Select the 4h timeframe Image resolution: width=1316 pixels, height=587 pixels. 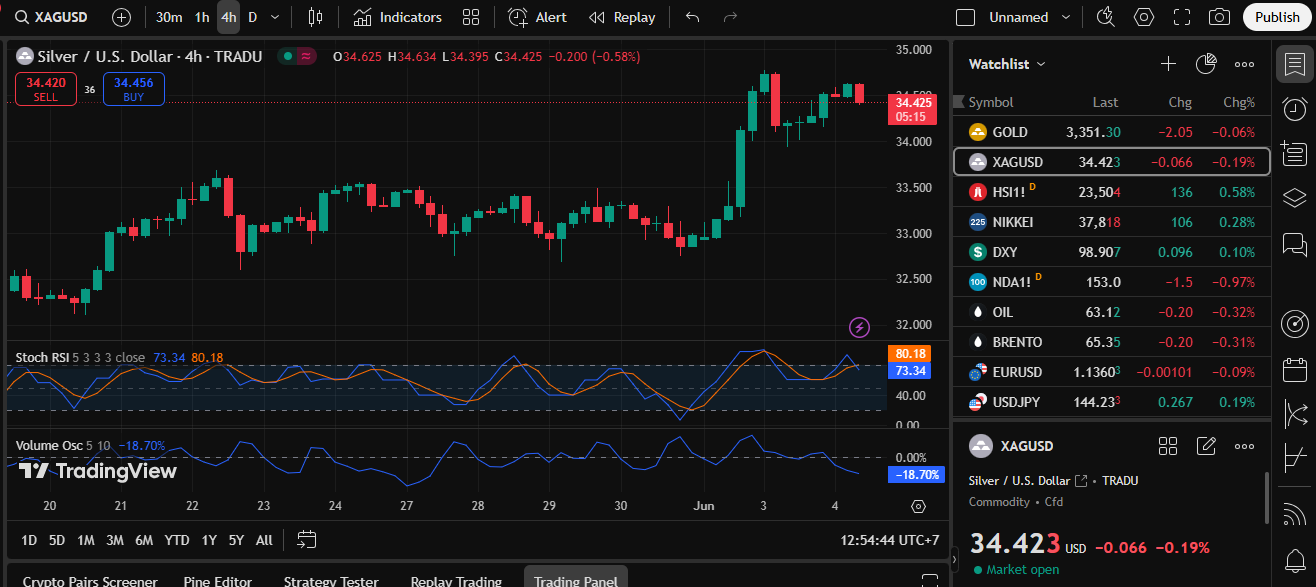pos(228,17)
